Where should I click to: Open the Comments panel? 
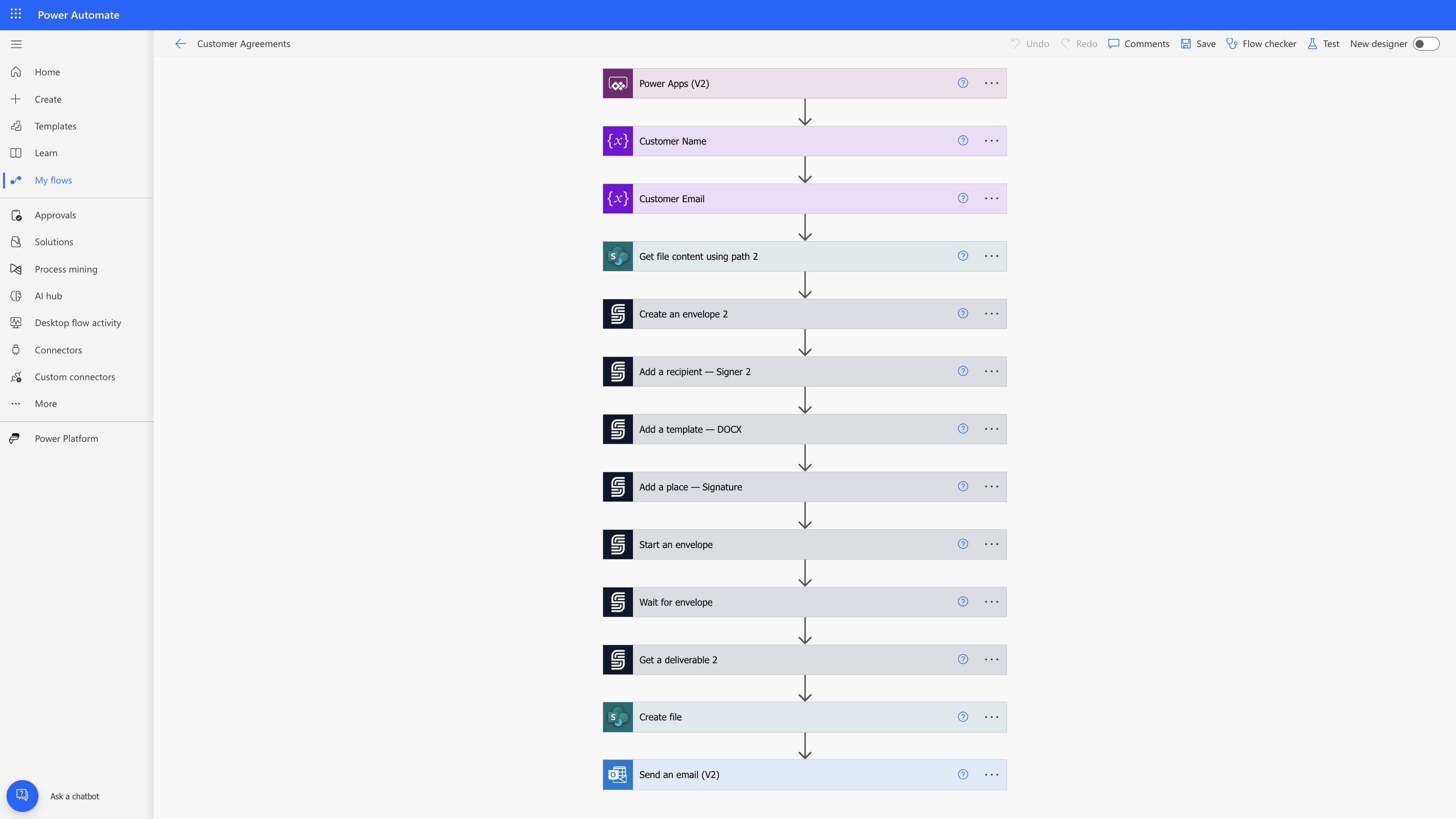[1139, 44]
